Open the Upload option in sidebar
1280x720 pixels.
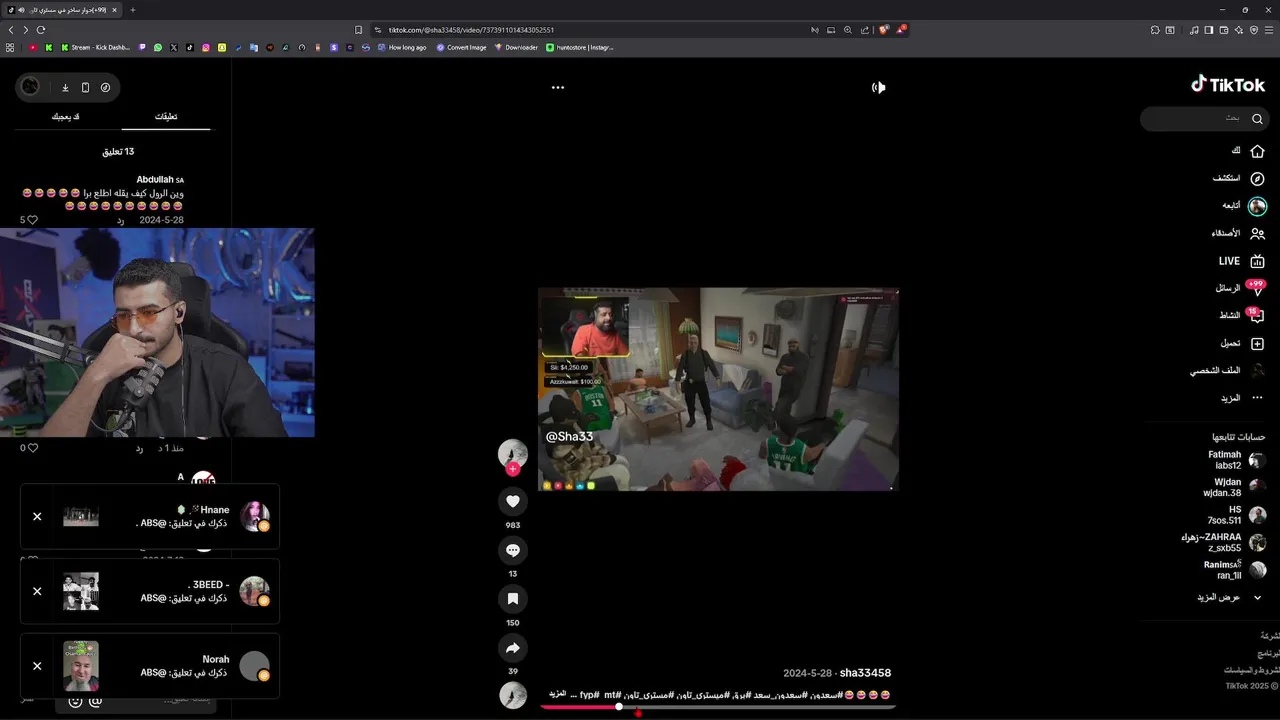tap(1243, 343)
